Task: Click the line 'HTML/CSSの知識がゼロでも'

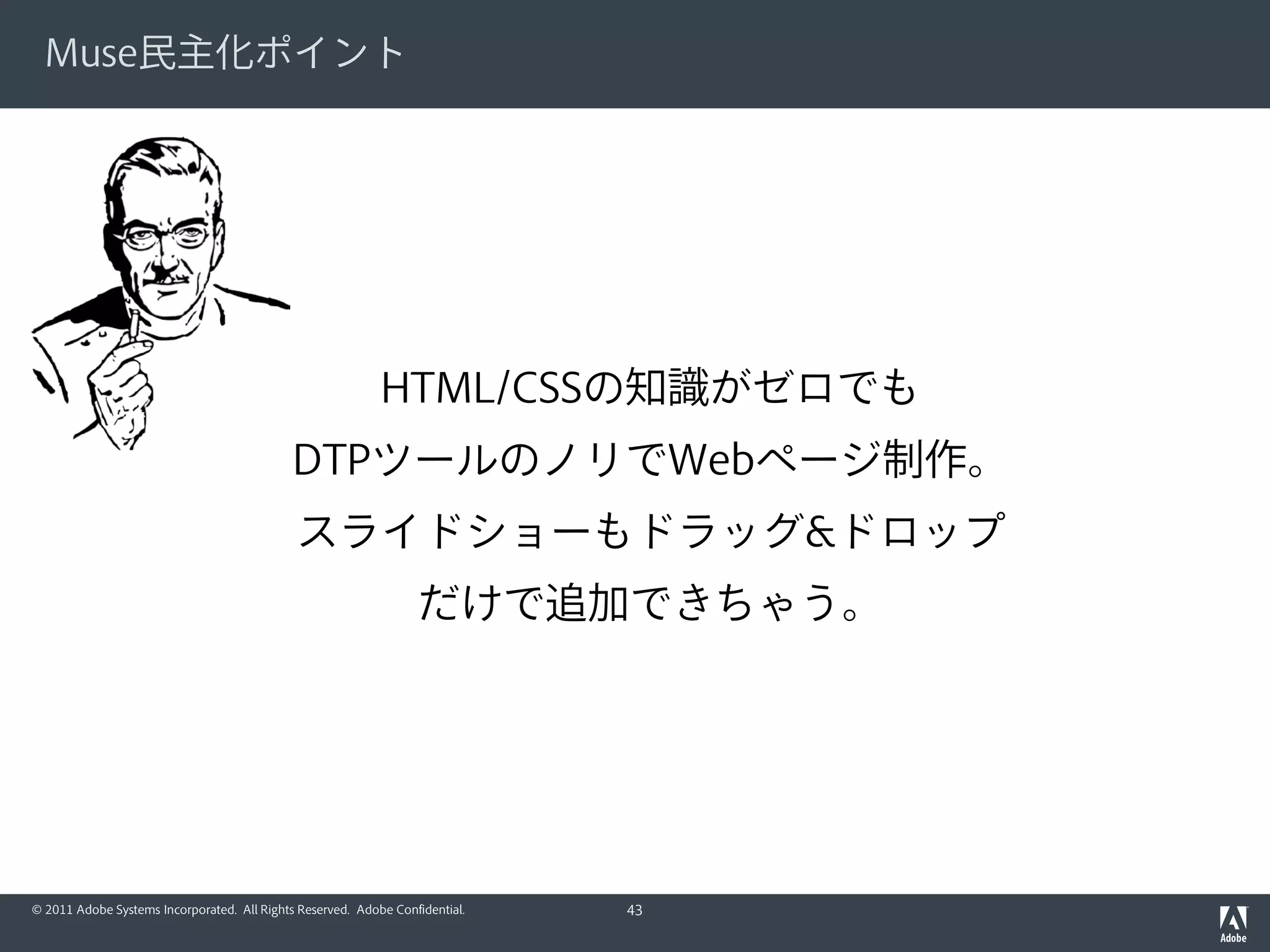Action: click(x=648, y=388)
